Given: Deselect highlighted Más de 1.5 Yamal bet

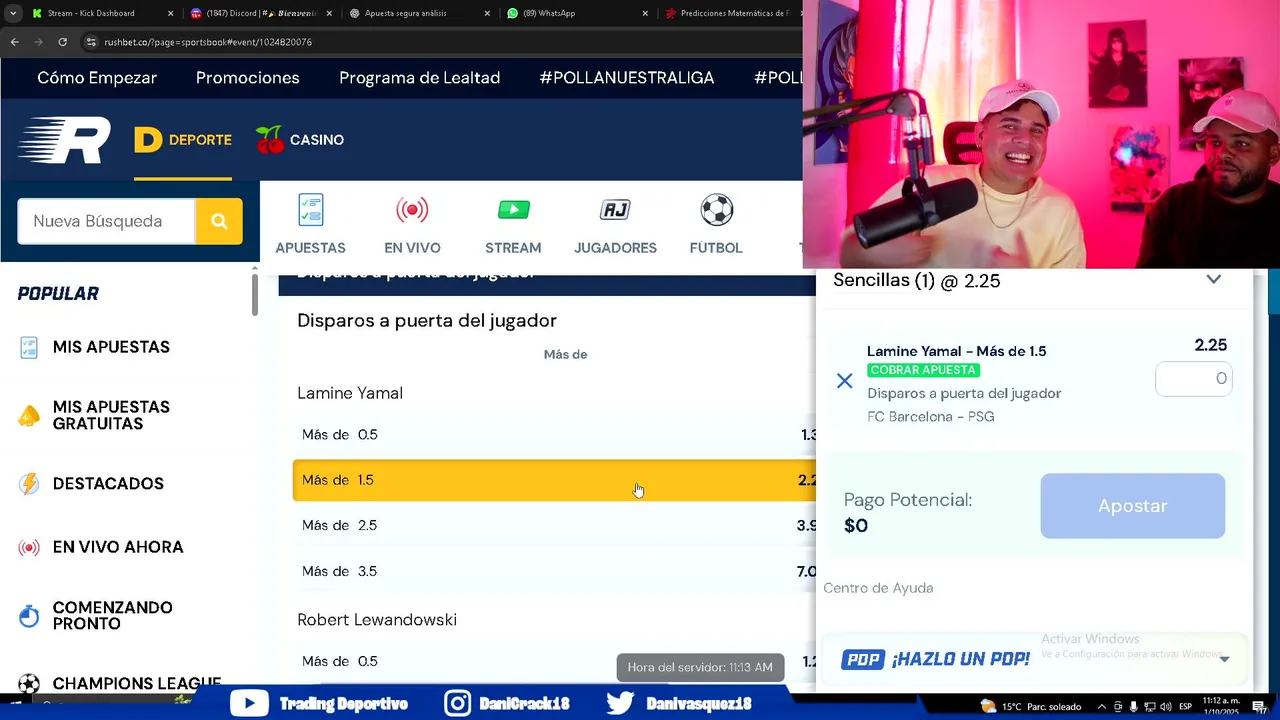Looking at the screenshot, I should coord(556,480).
